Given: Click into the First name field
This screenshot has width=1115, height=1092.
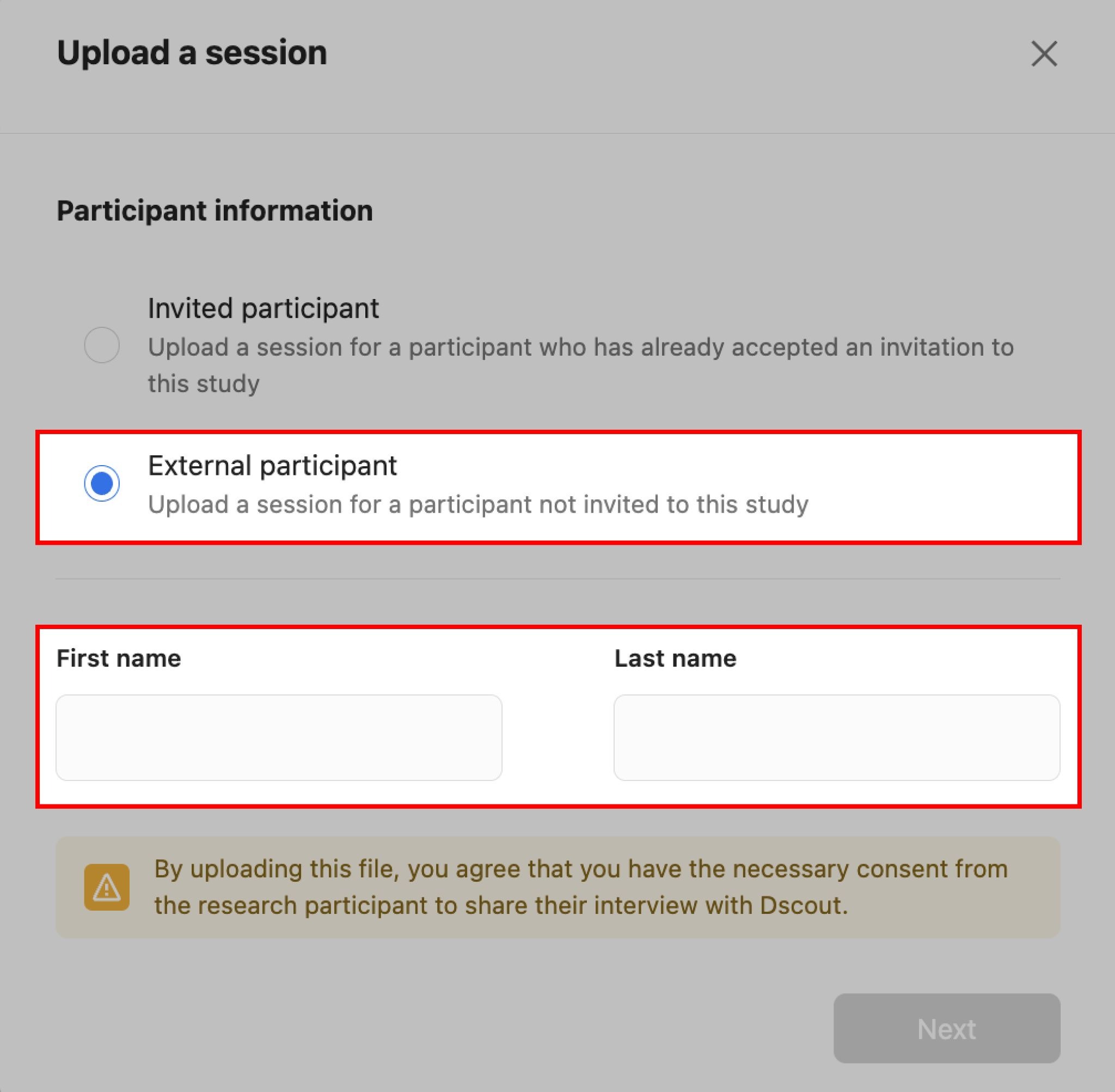Looking at the screenshot, I should point(279,737).
